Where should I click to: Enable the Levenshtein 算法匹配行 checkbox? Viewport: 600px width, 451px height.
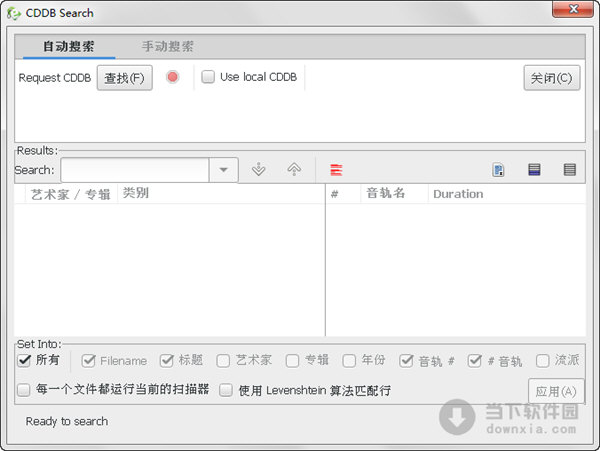(226, 390)
